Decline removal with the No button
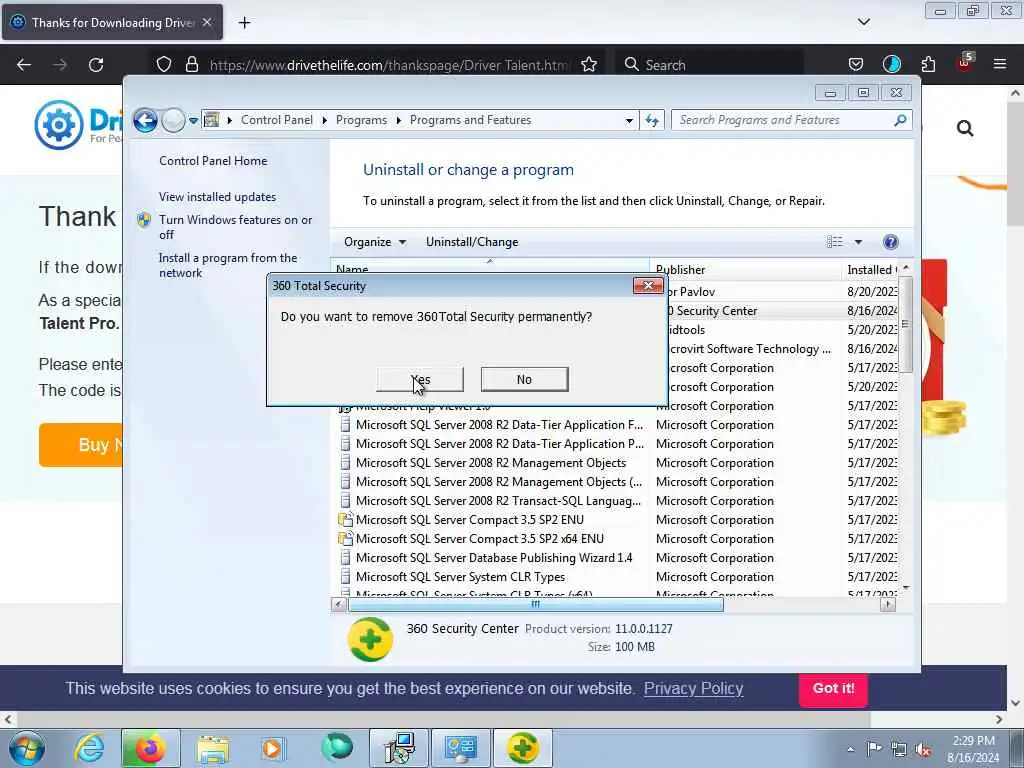Screen dimensions: 1024x768 [524, 379]
